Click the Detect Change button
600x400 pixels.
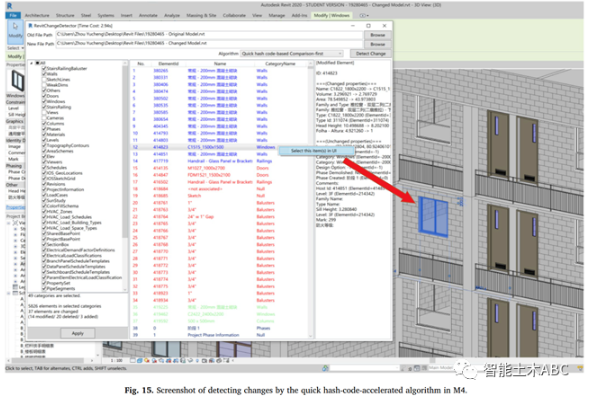(370, 54)
